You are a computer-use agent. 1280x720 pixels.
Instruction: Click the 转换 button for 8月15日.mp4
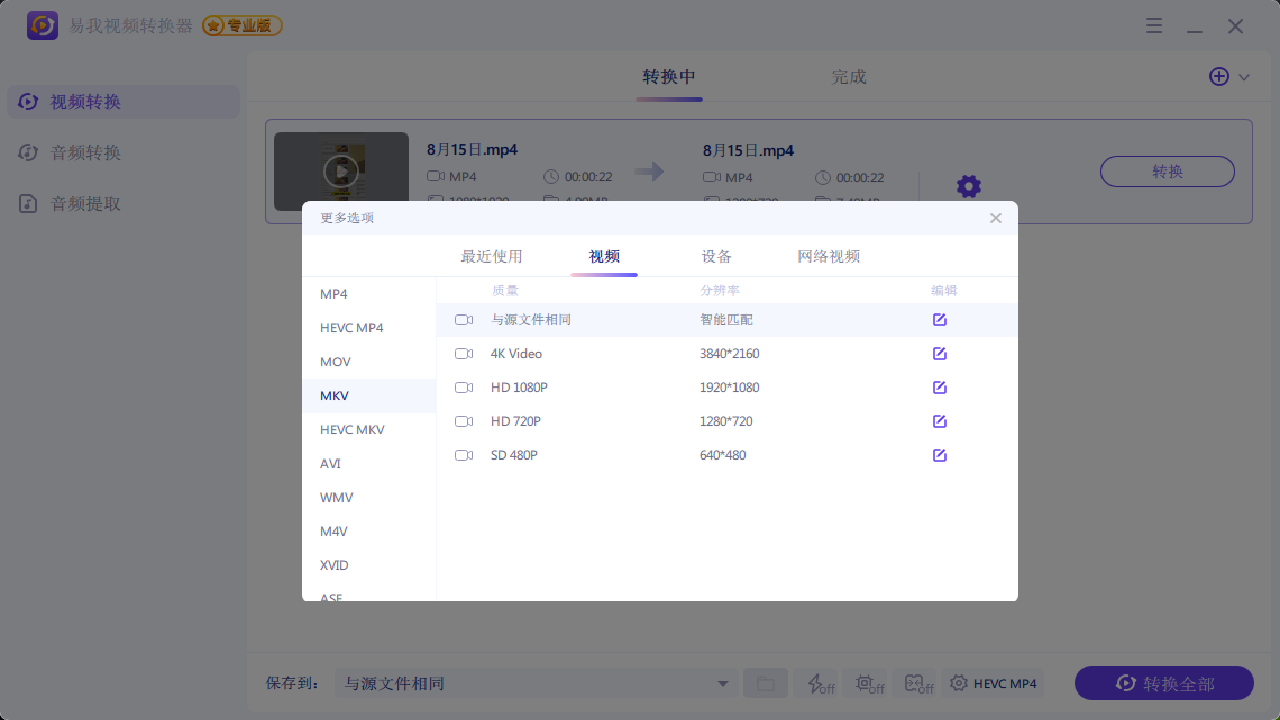pos(1167,172)
